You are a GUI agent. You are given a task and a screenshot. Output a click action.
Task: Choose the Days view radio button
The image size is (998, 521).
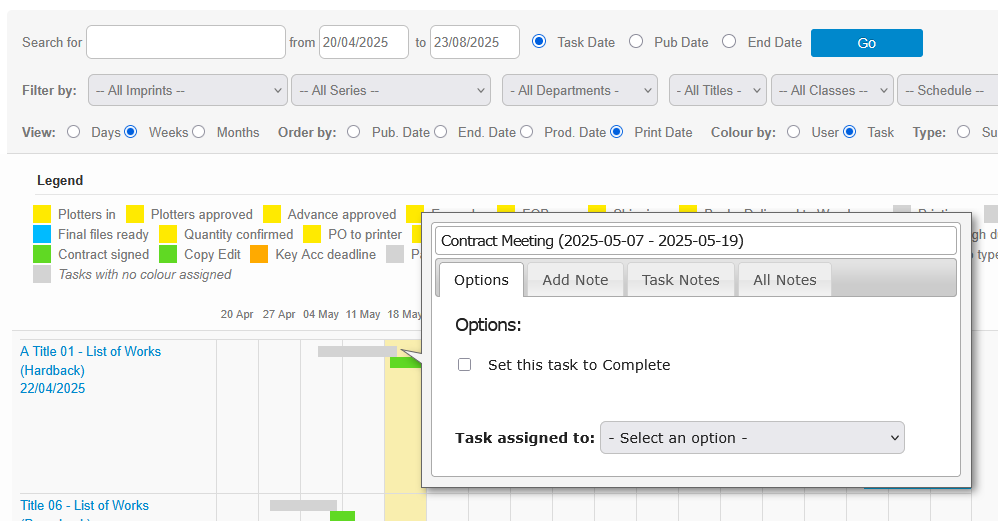tap(74, 132)
